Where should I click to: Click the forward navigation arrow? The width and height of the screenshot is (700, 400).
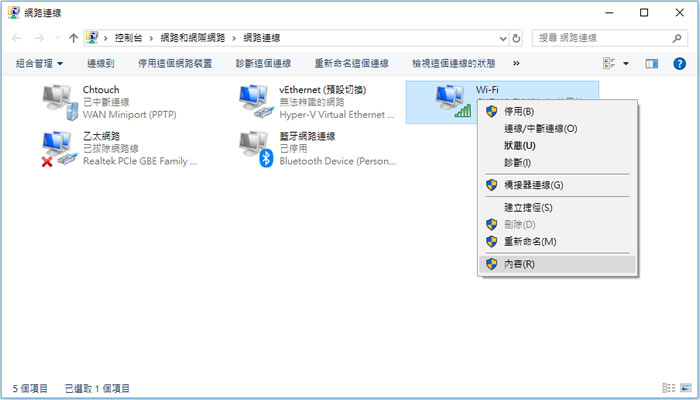point(39,38)
